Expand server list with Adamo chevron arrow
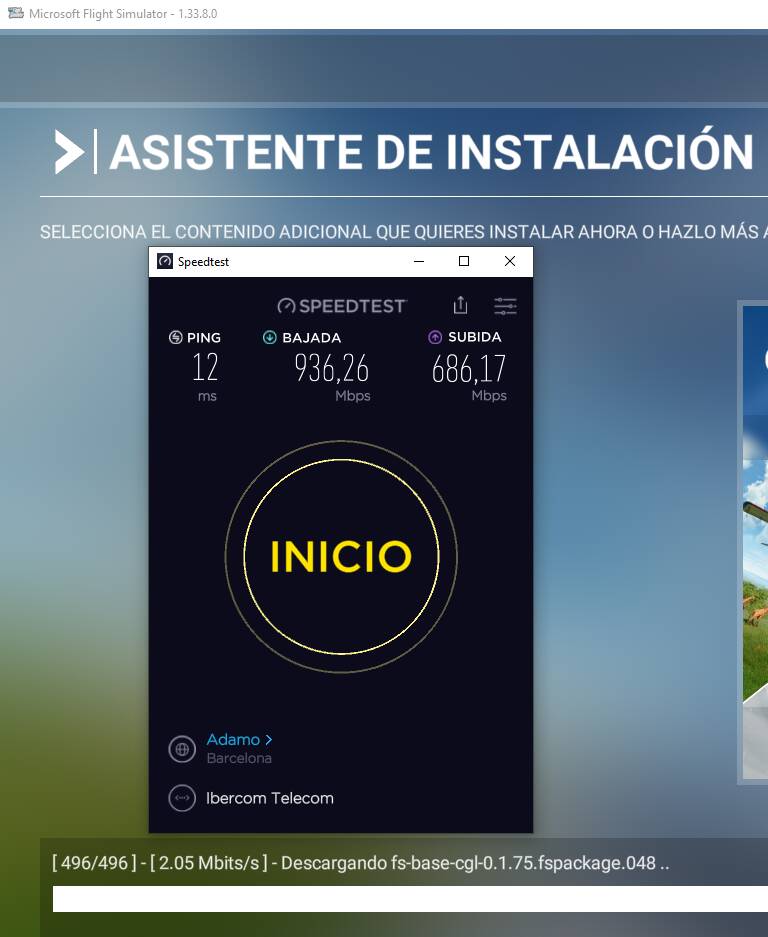 [269, 740]
